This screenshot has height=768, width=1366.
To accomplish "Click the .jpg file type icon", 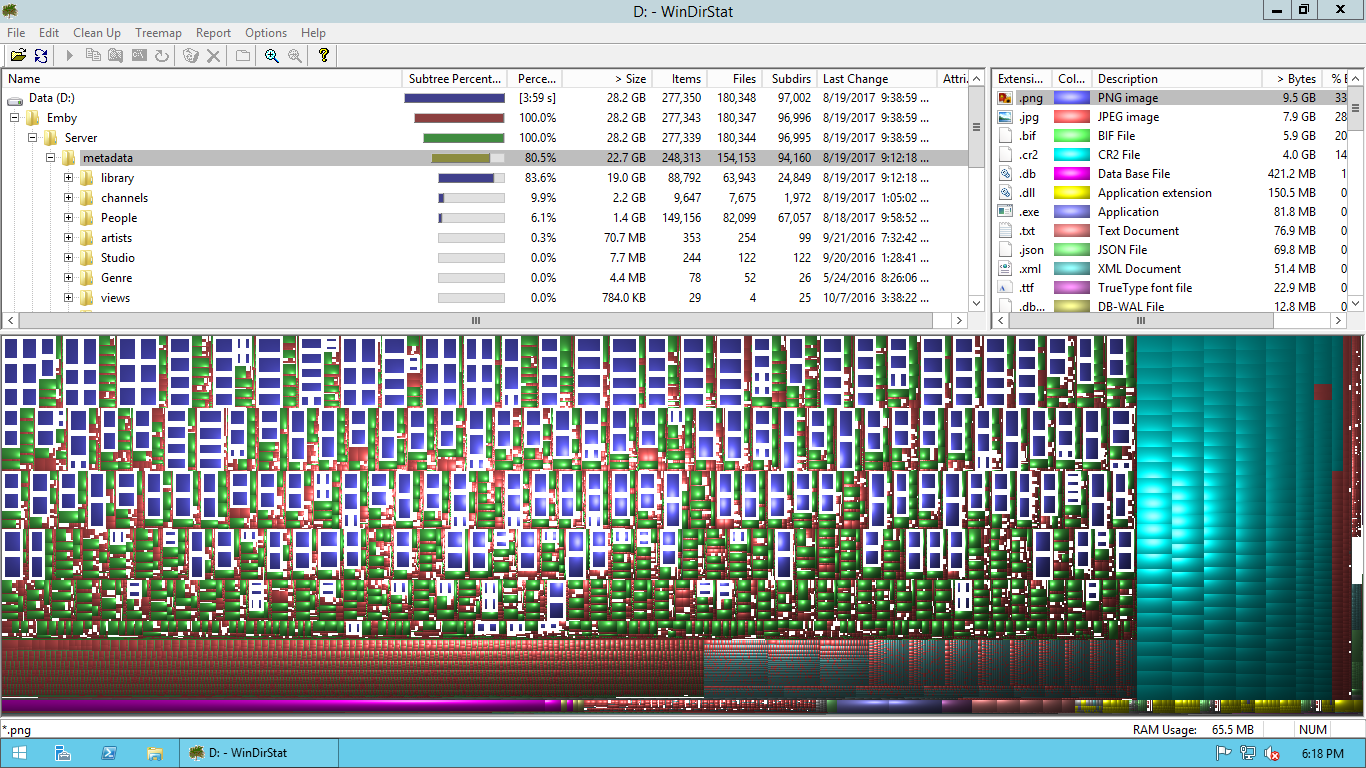I will (x=1006, y=117).
